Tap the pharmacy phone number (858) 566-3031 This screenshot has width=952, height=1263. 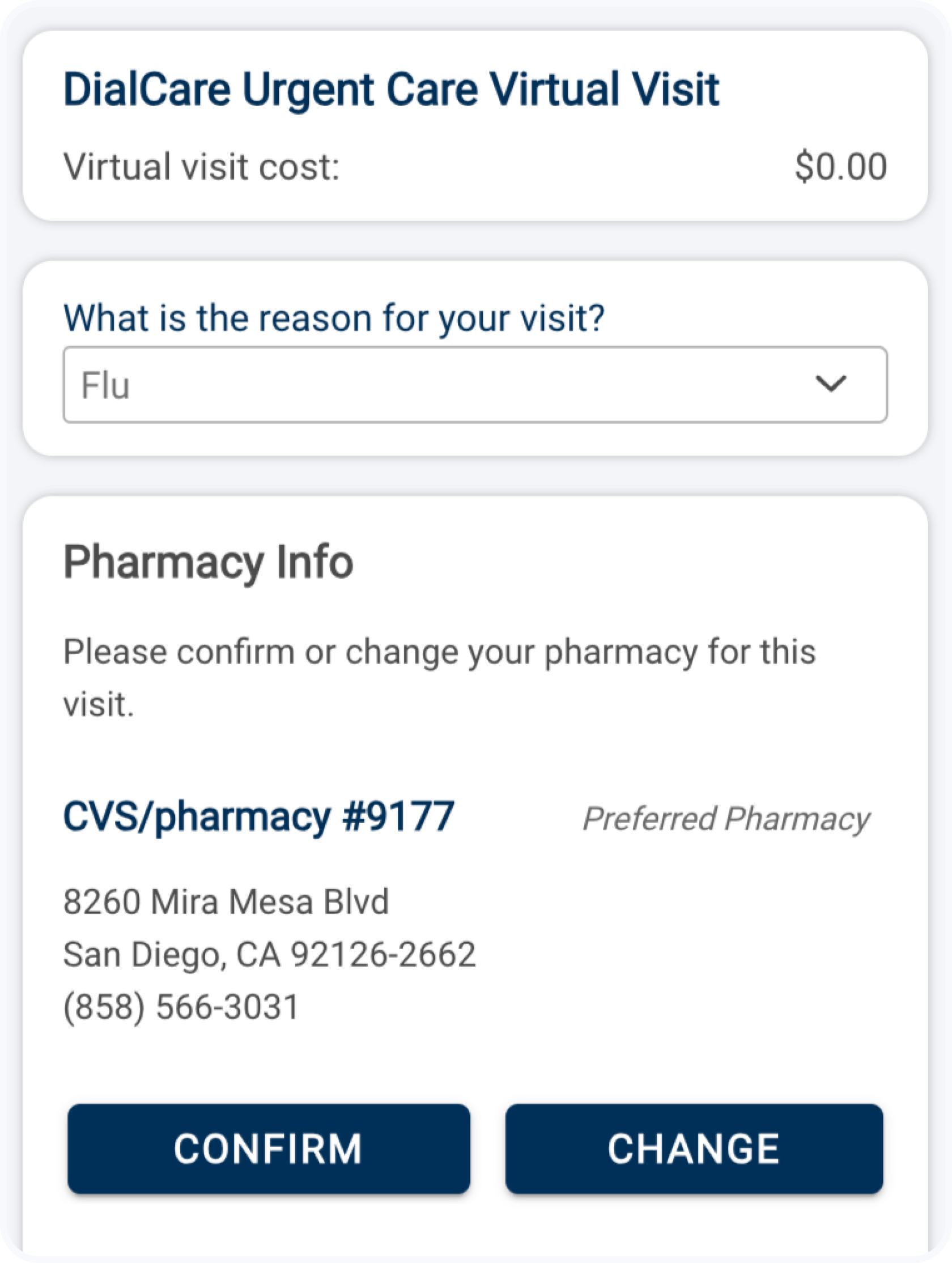(x=181, y=1007)
